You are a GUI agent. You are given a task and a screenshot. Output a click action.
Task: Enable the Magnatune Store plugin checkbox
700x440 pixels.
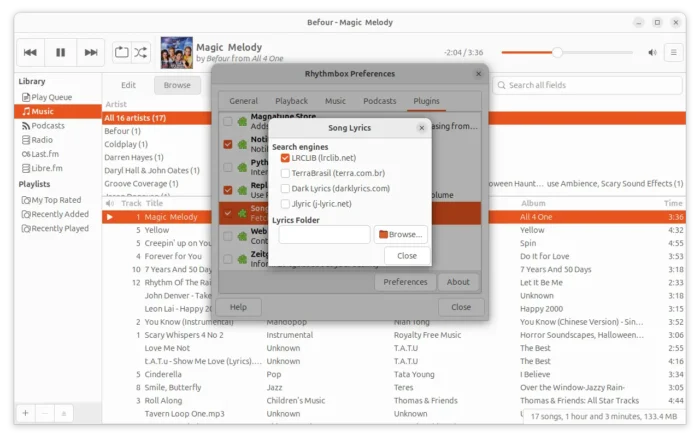[228, 121]
